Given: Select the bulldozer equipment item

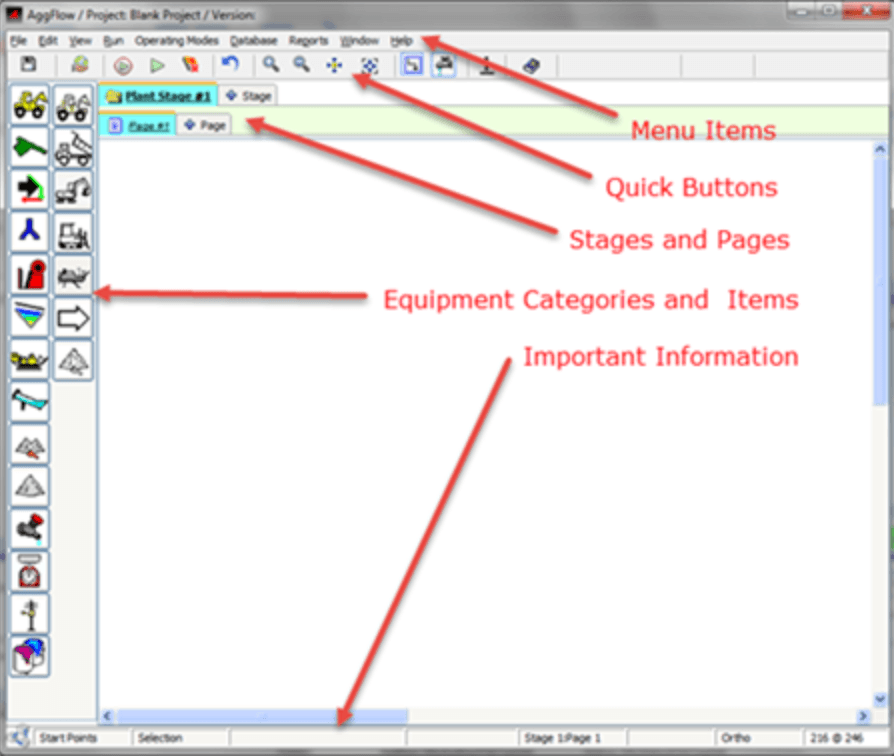Looking at the screenshot, I should [73, 233].
